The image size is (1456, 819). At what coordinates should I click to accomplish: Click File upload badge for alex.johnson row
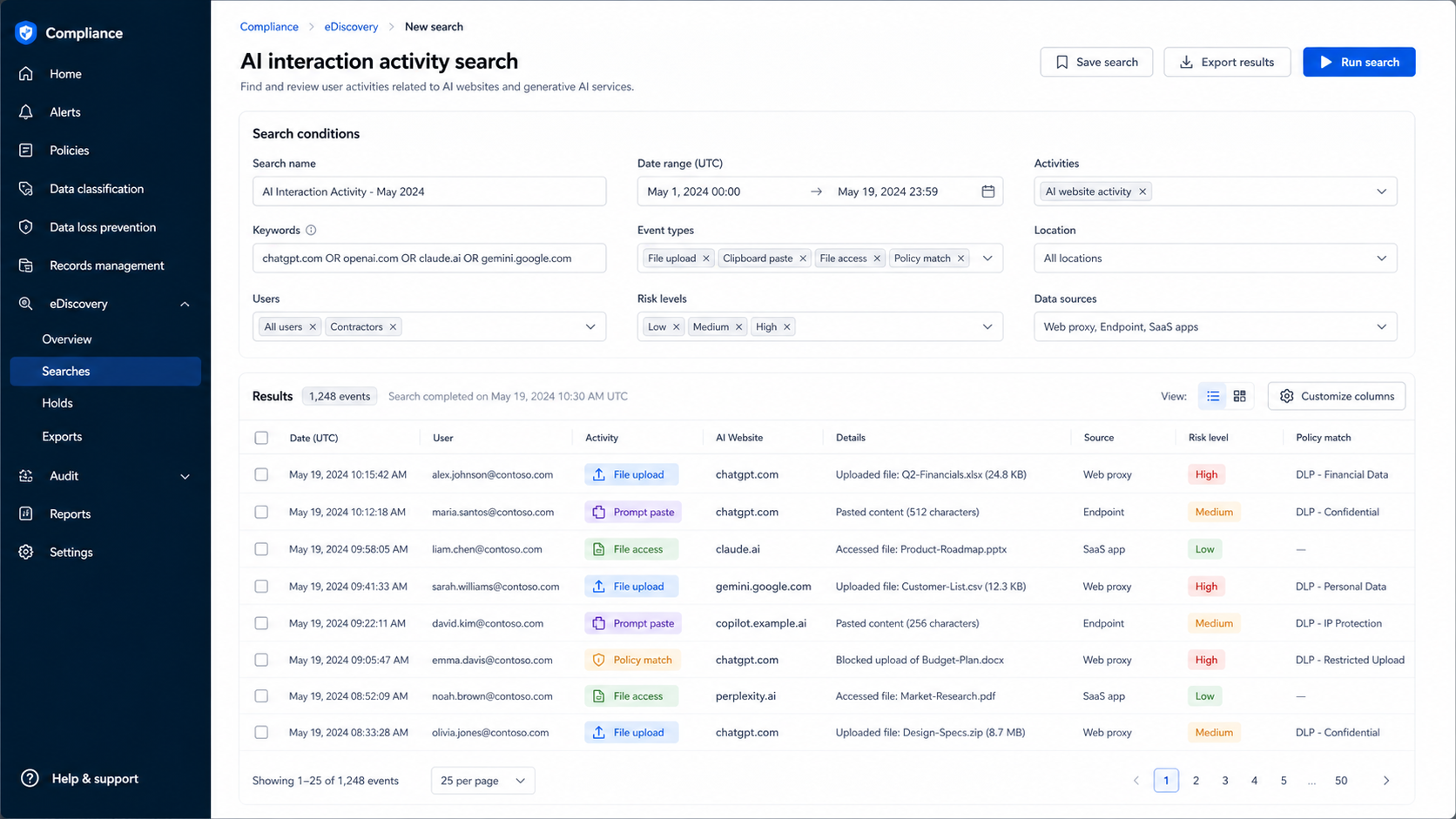(x=631, y=474)
